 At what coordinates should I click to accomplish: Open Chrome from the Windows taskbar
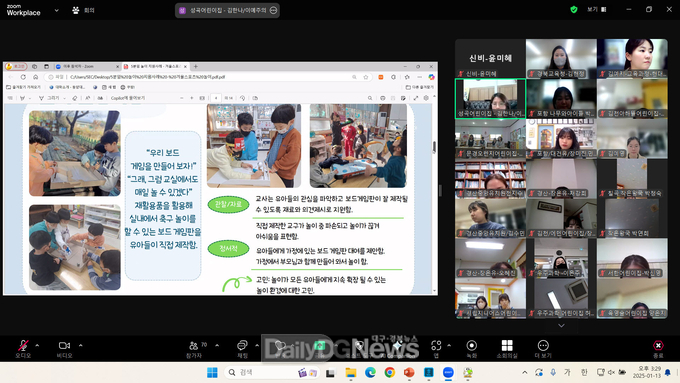coord(389,372)
